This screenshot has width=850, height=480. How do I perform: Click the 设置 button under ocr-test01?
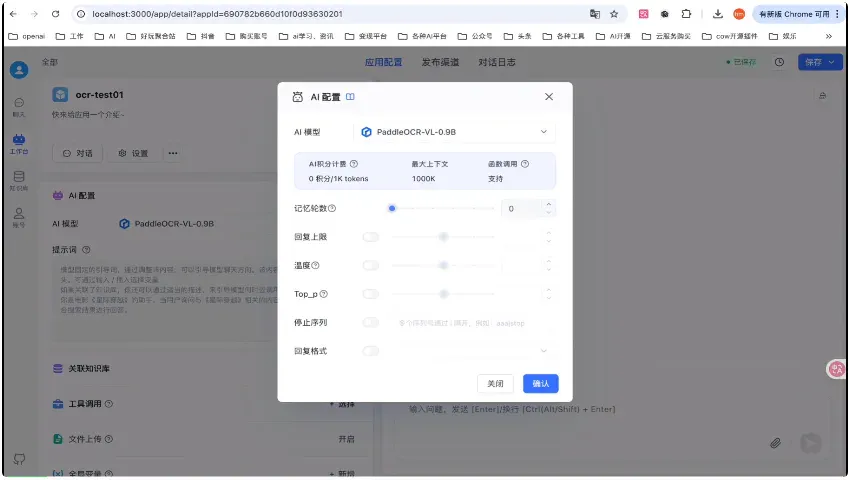(x=133, y=153)
